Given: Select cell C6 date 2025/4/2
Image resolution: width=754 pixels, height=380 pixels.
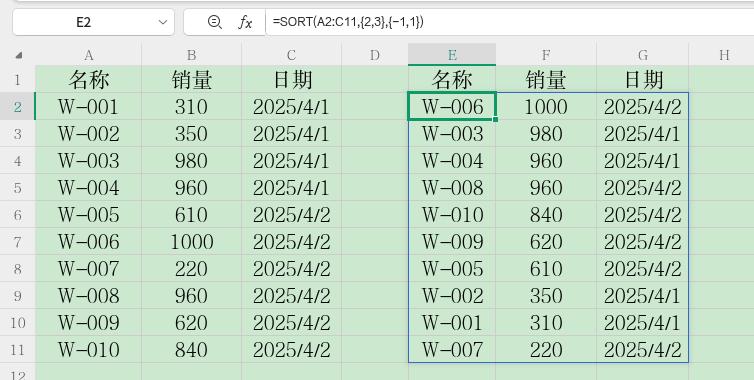Looking at the screenshot, I should [x=291, y=215].
